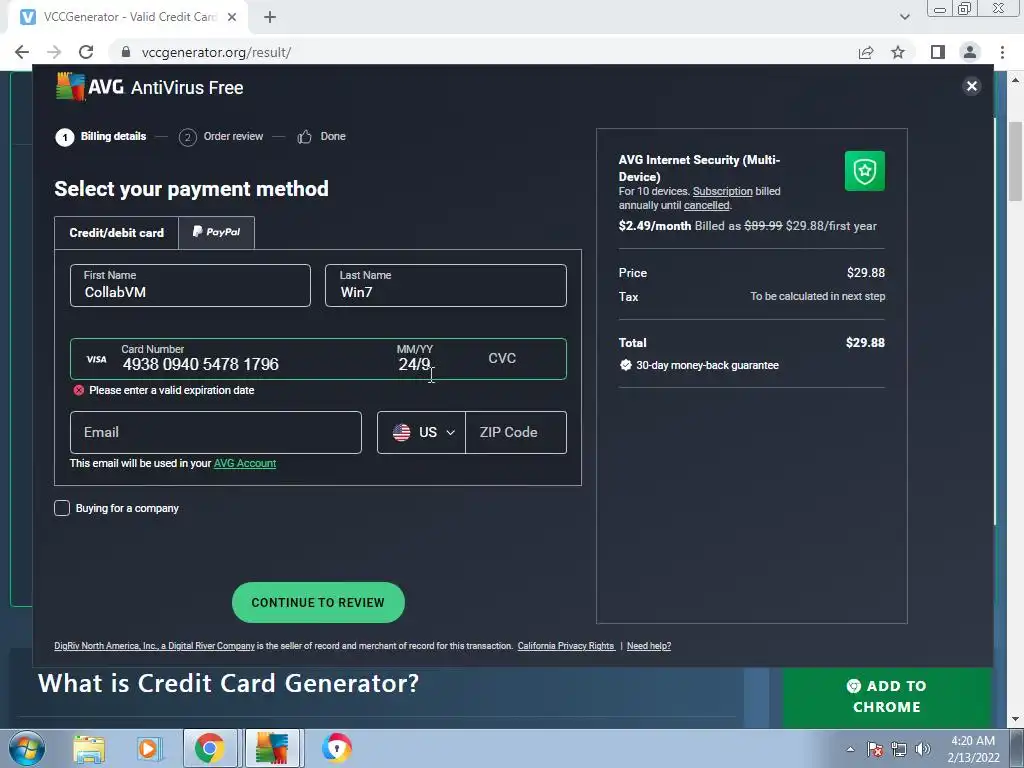Expand the Chrome tab search chevron

tap(904, 17)
